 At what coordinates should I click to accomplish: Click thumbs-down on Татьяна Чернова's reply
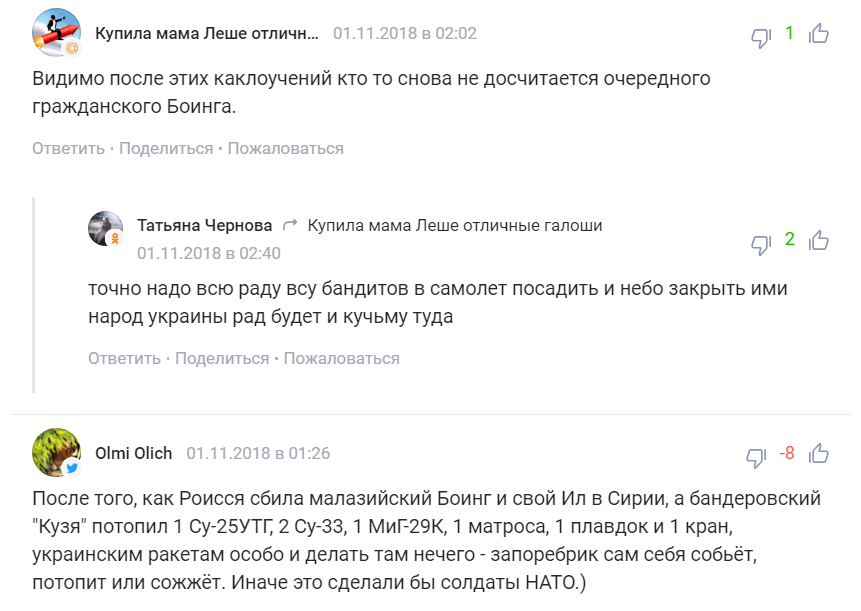click(x=761, y=244)
